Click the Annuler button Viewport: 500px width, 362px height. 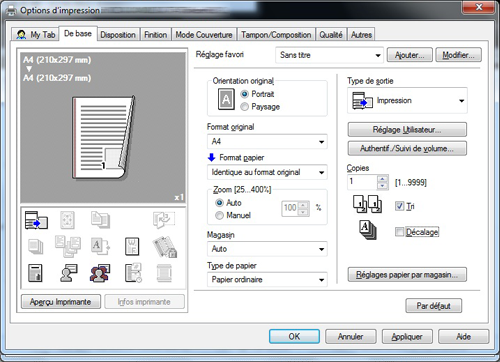pos(351,337)
